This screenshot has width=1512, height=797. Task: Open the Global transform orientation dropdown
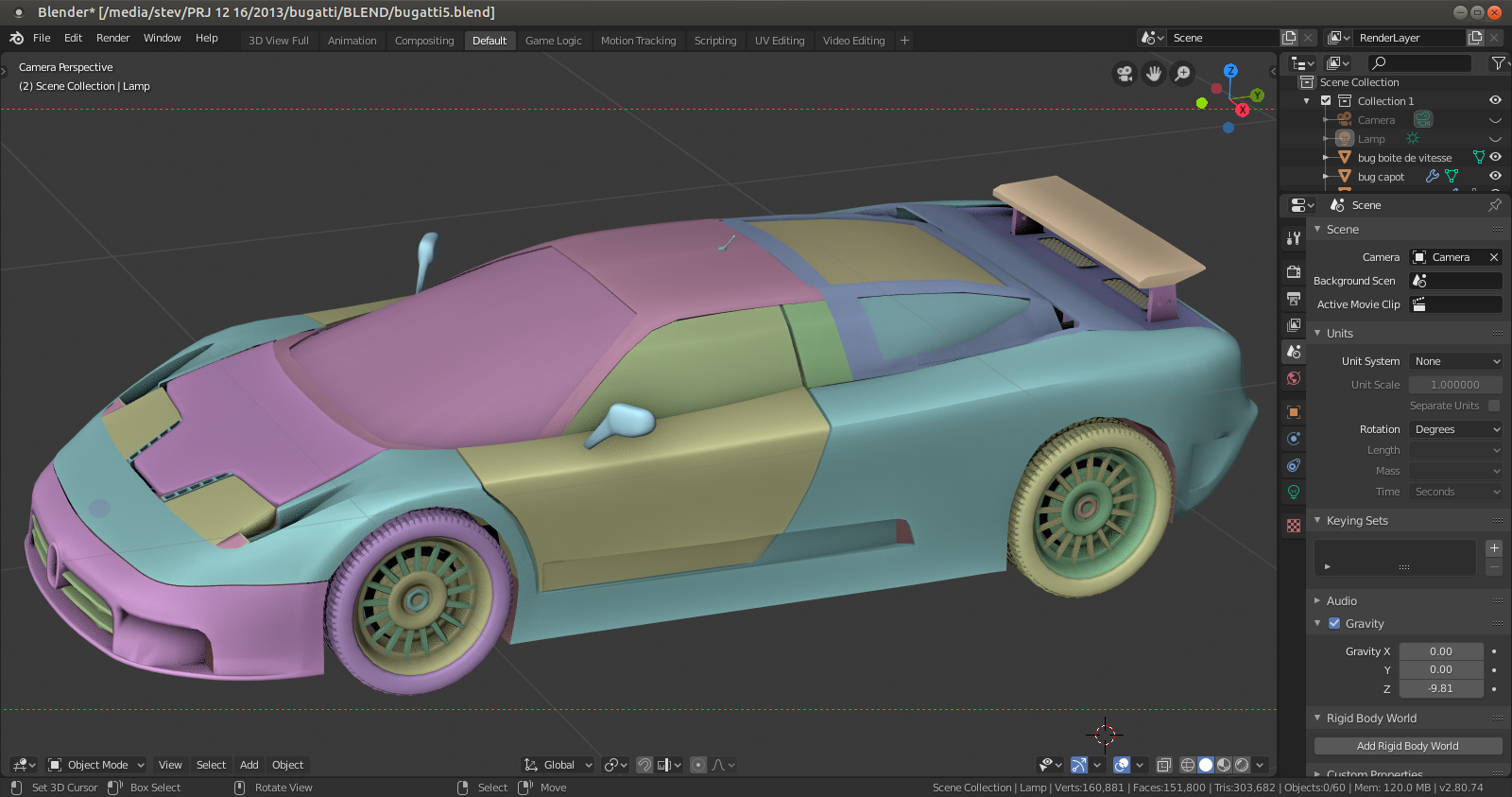pyautogui.click(x=558, y=765)
